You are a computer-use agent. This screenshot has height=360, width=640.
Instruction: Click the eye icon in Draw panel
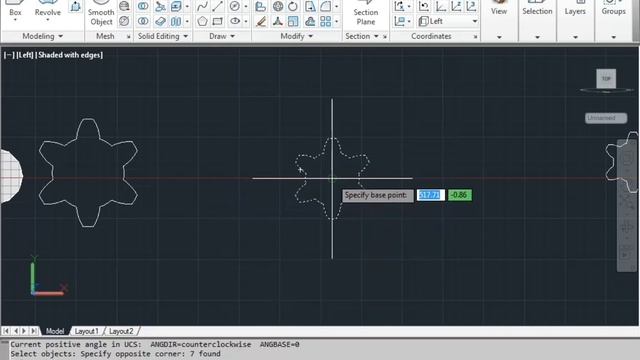click(x=235, y=21)
